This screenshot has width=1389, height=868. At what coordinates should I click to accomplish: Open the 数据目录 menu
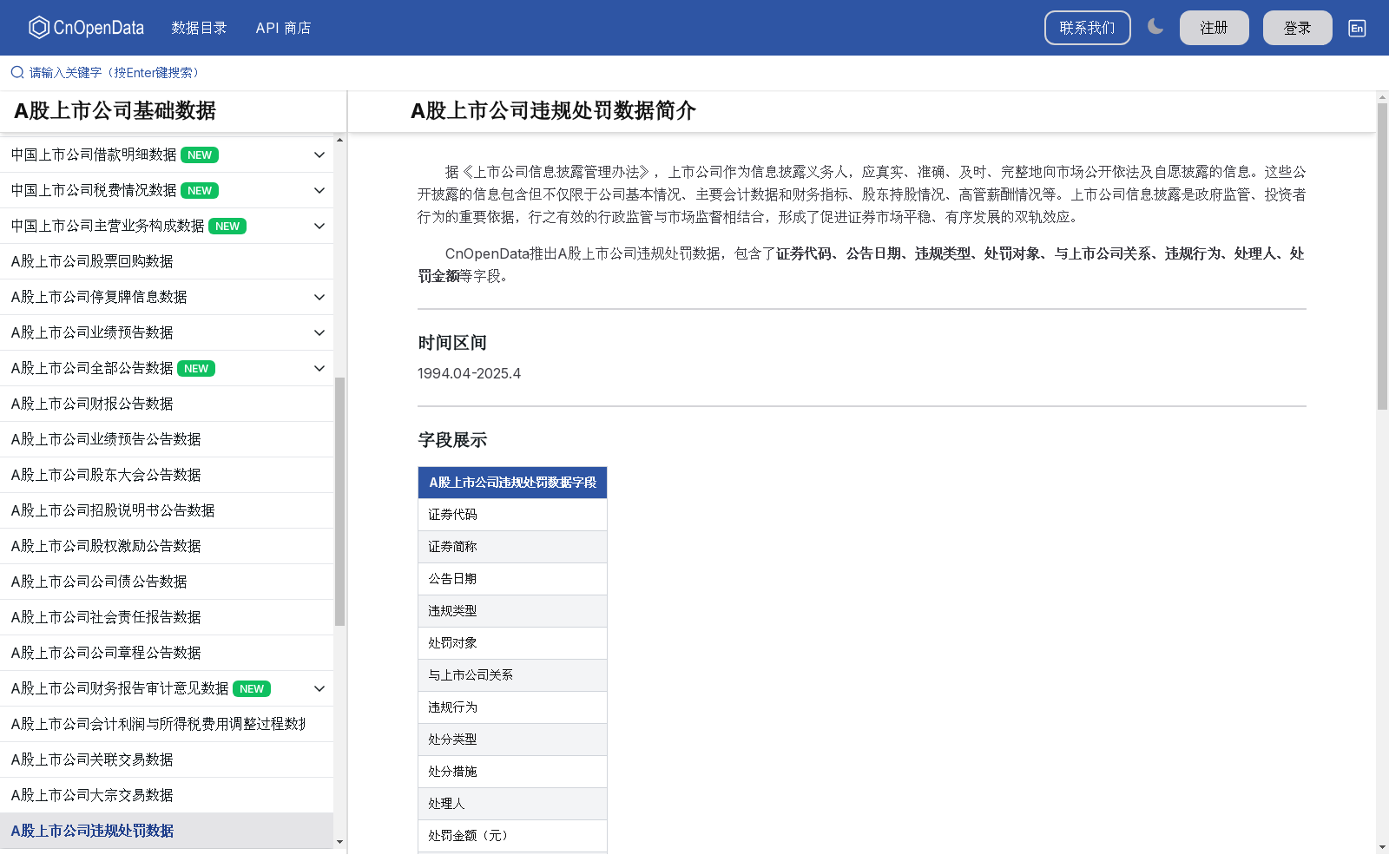[x=200, y=28]
